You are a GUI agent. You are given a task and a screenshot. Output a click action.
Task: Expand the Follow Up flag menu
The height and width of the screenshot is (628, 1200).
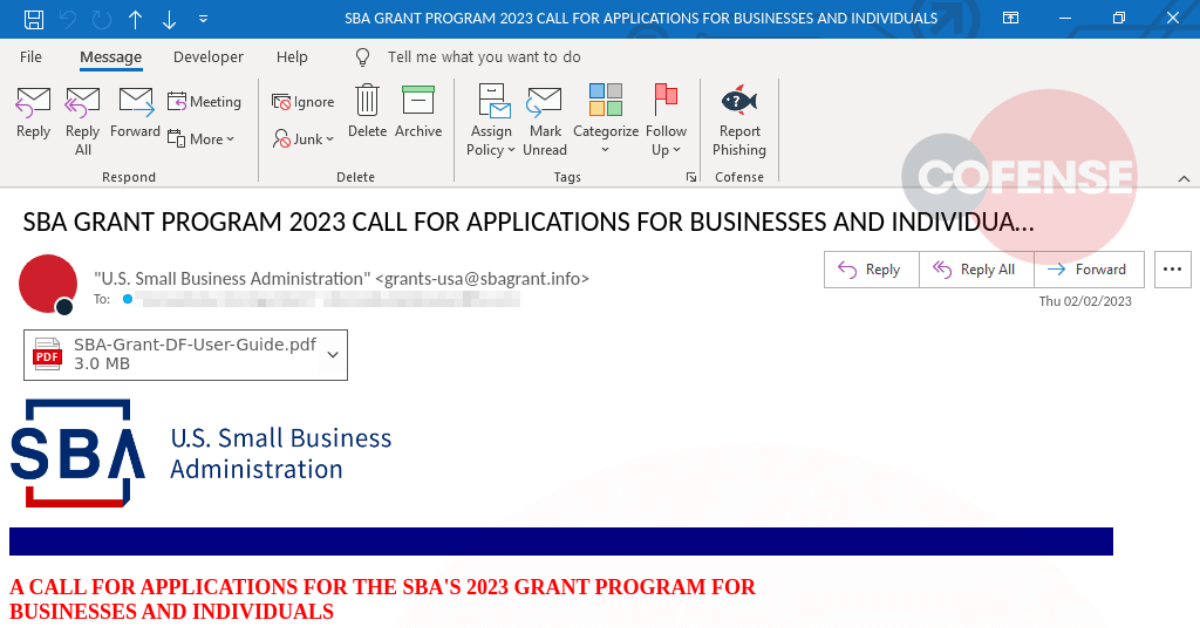coord(666,120)
